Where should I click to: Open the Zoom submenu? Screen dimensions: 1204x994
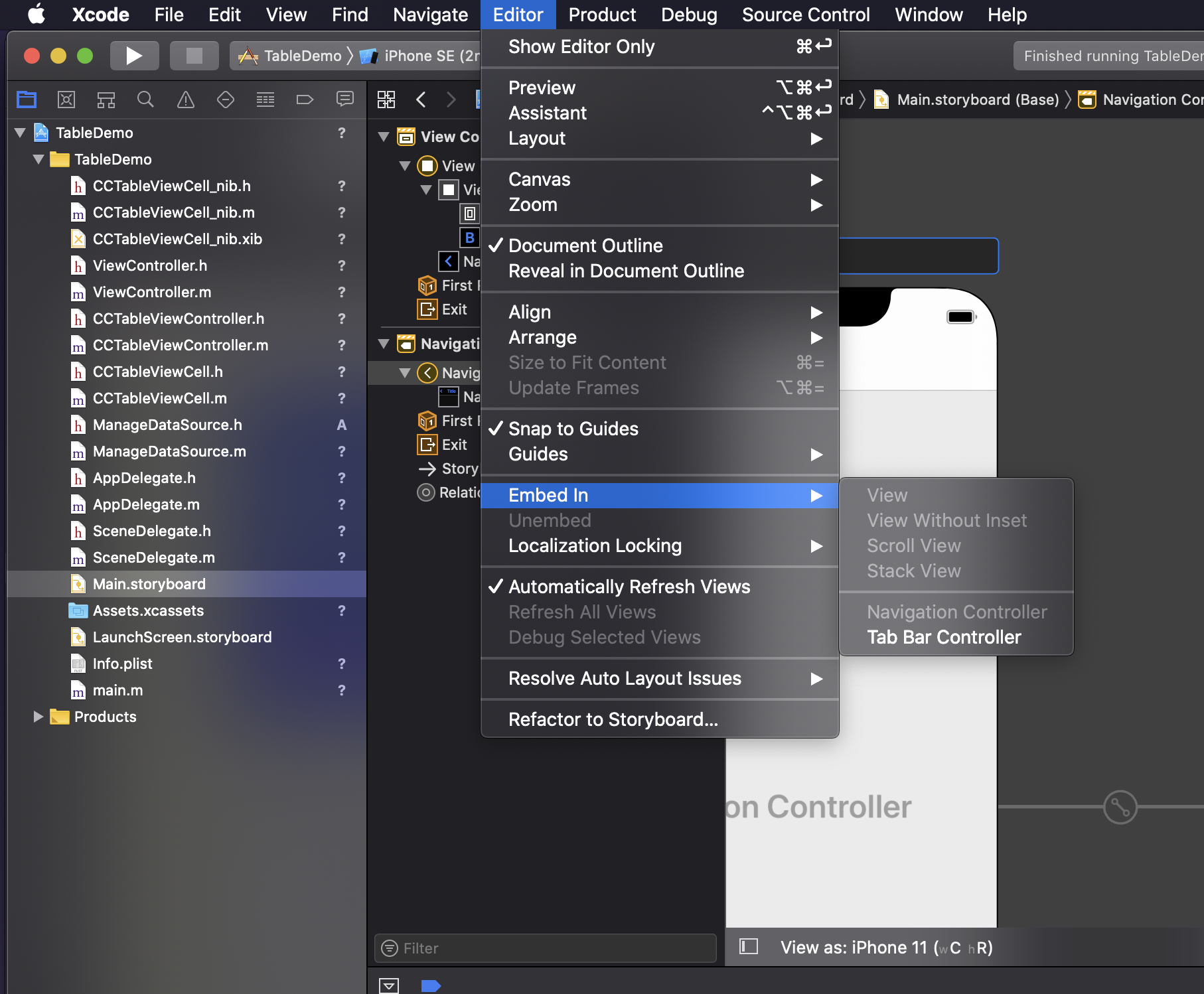(x=659, y=204)
